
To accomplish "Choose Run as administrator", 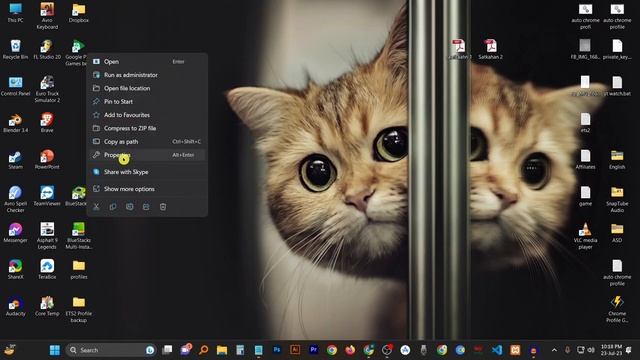I will 147,75.
